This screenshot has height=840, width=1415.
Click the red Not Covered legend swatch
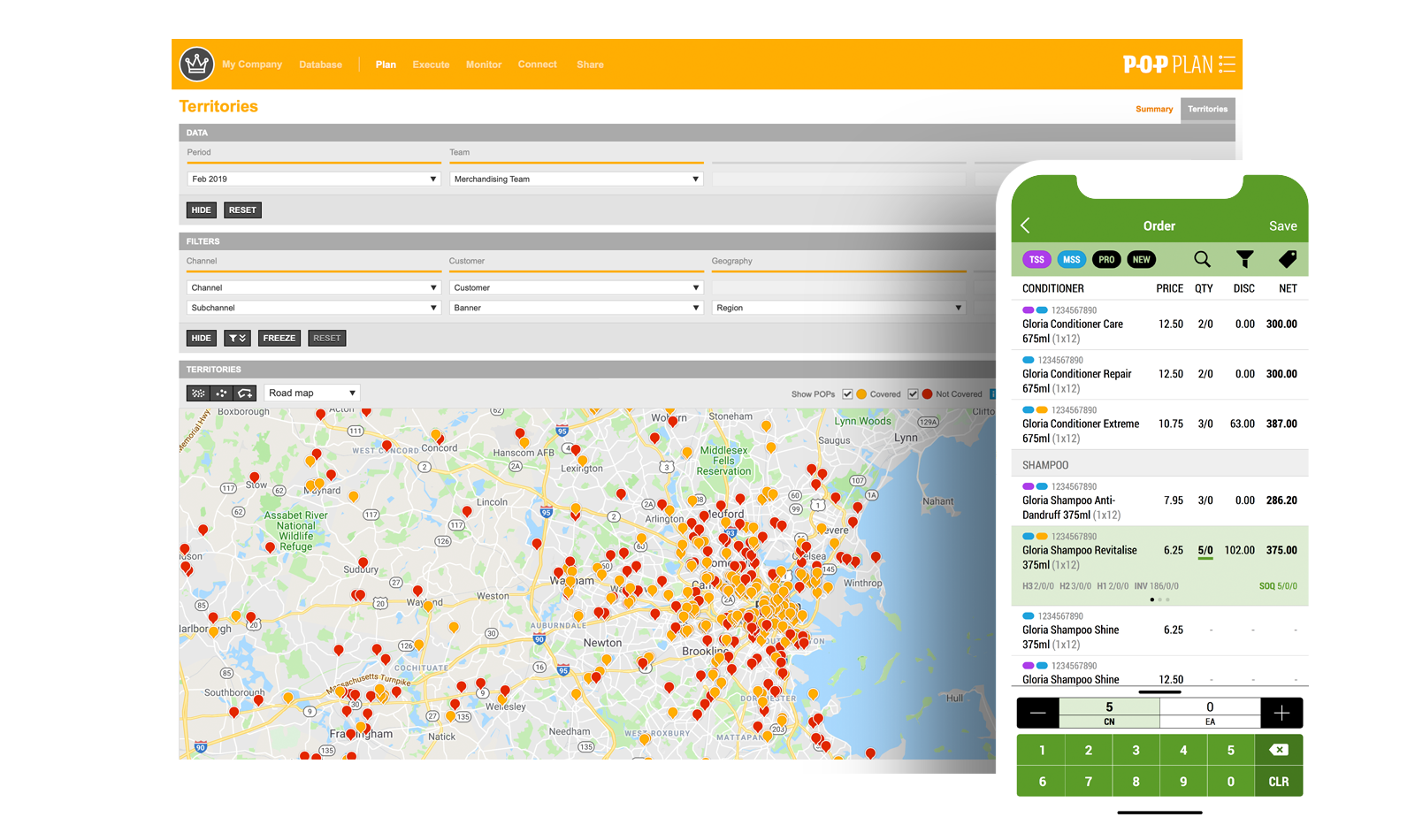click(x=927, y=393)
